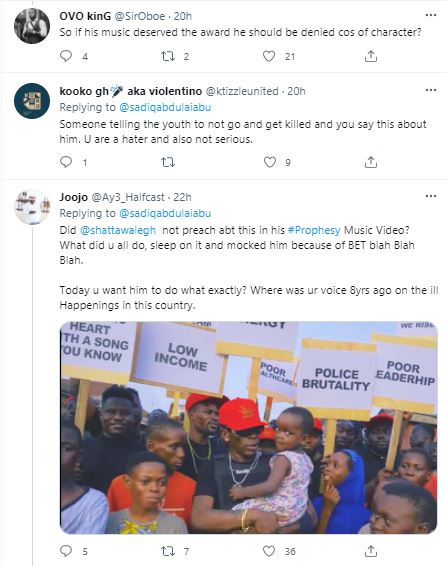
Task: Like OVO kinG's tweet with 21 likes
Action: [x=269, y=56]
